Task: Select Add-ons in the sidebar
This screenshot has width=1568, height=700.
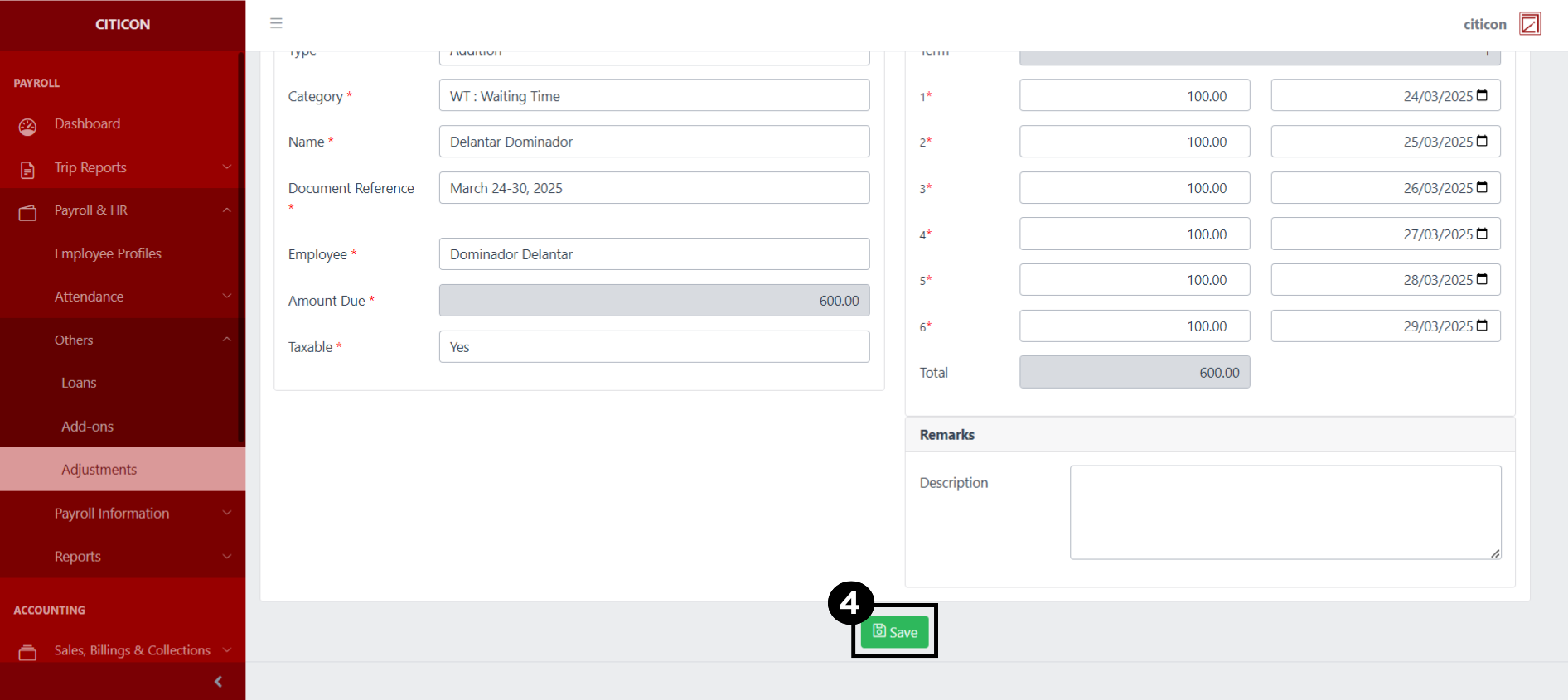Action: (87, 427)
